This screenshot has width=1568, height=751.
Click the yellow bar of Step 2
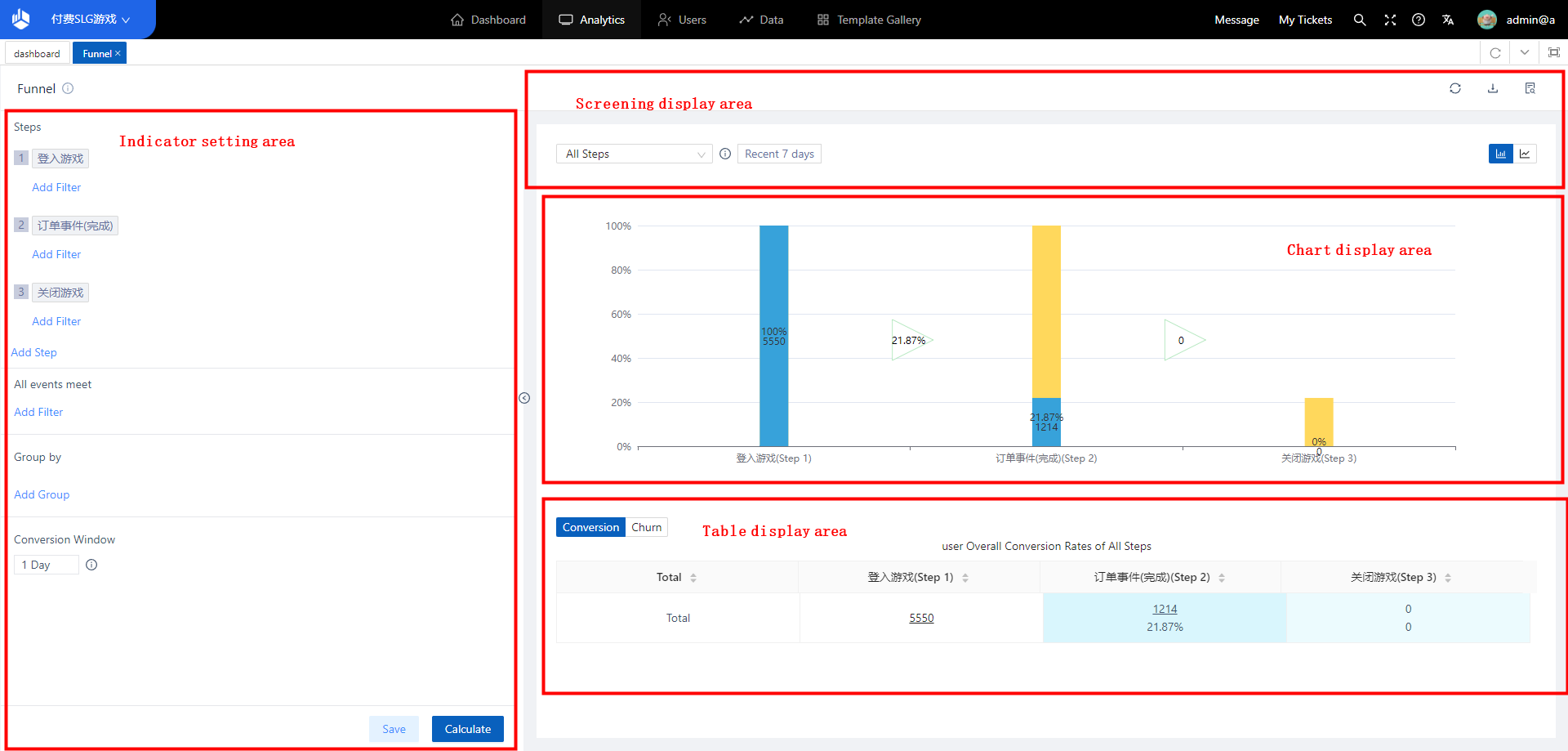click(1046, 311)
